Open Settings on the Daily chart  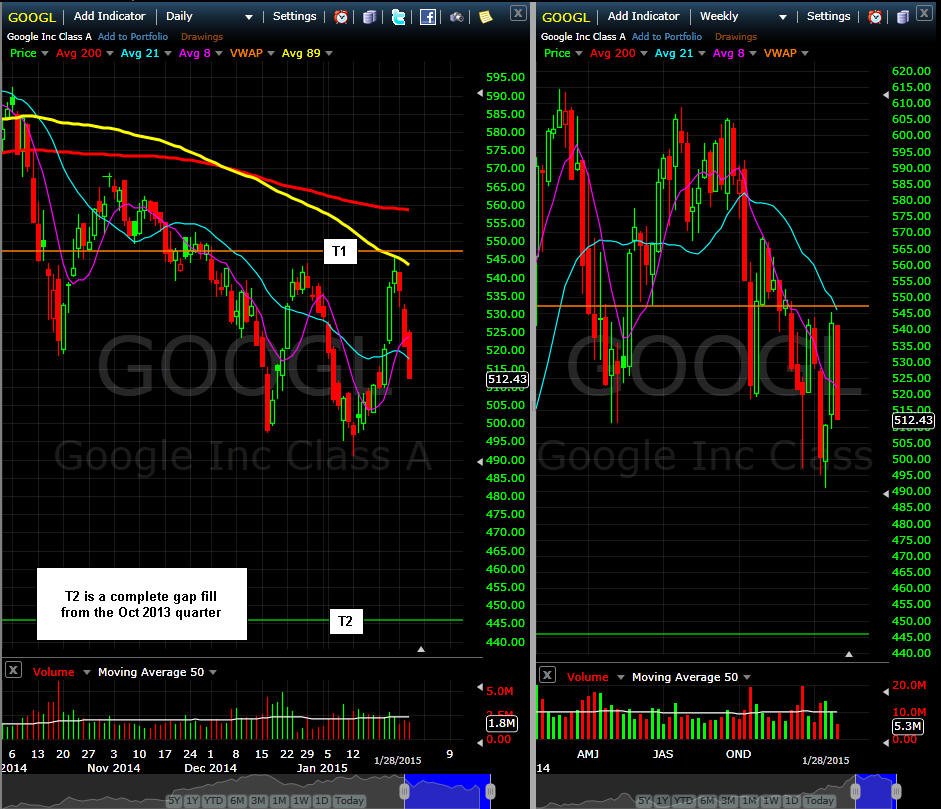pos(295,16)
